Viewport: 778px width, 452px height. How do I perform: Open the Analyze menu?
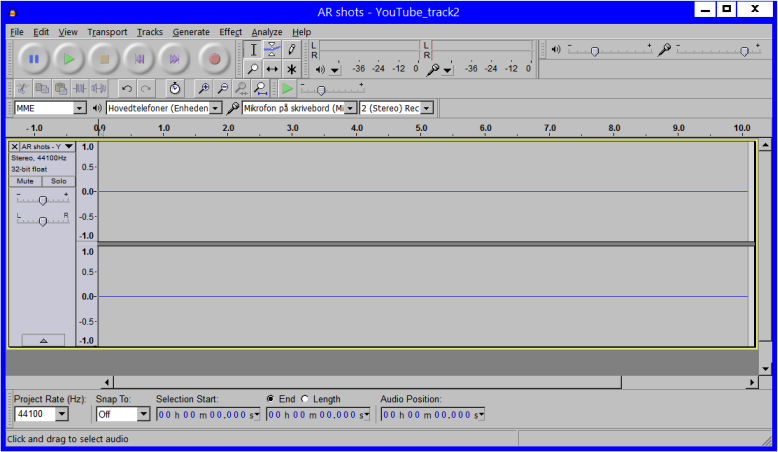(267, 32)
